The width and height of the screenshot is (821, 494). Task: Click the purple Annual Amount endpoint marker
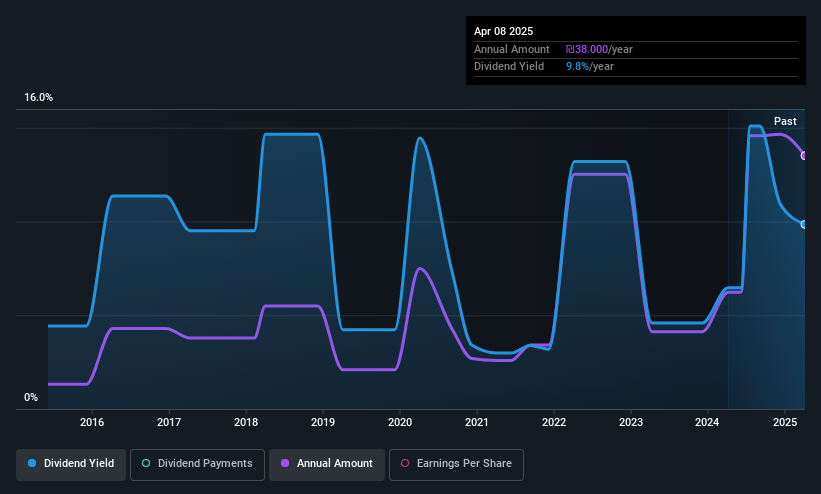tap(804, 156)
